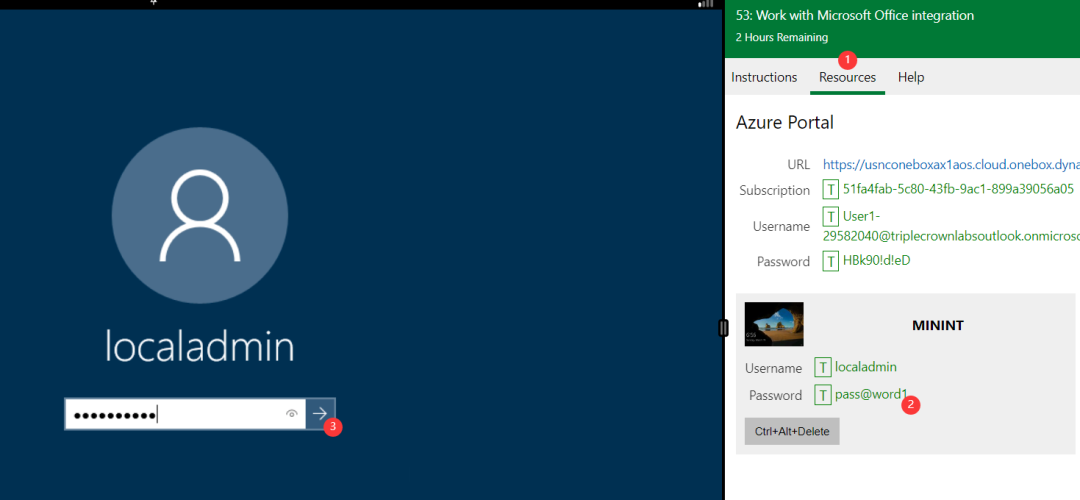Screen dimensions: 1080x500
Task: Click into the login password field
Action: point(185,414)
